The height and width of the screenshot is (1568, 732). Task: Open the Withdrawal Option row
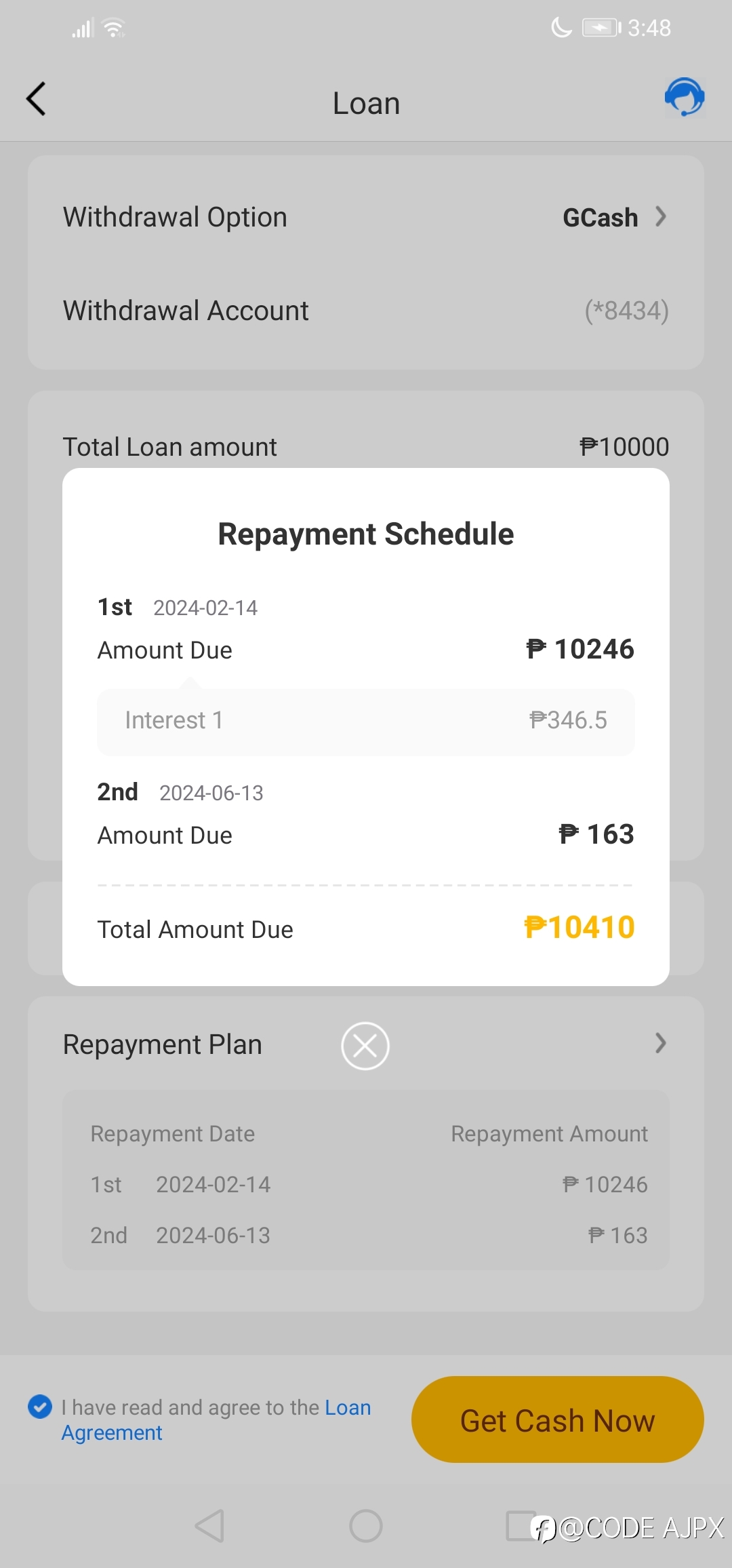click(x=366, y=217)
